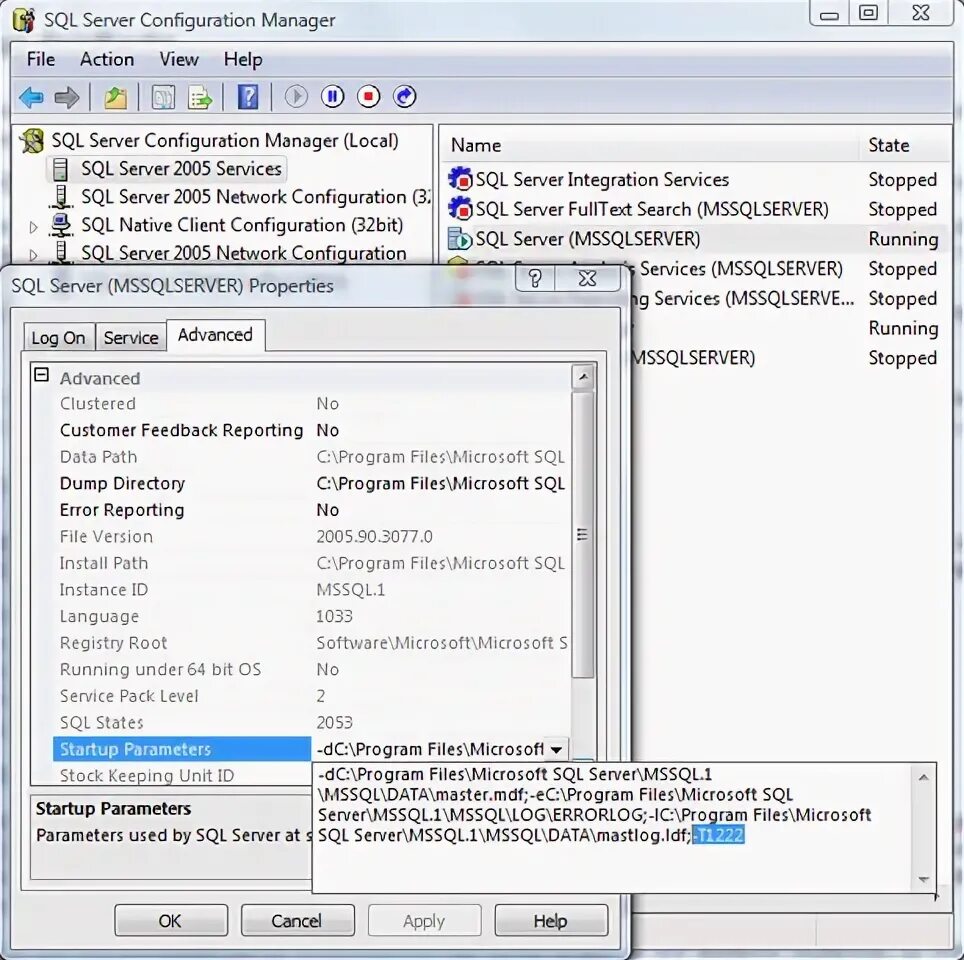Select the Error Reporting property
The width and height of the screenshot is (964, 960).
point(122,510)
